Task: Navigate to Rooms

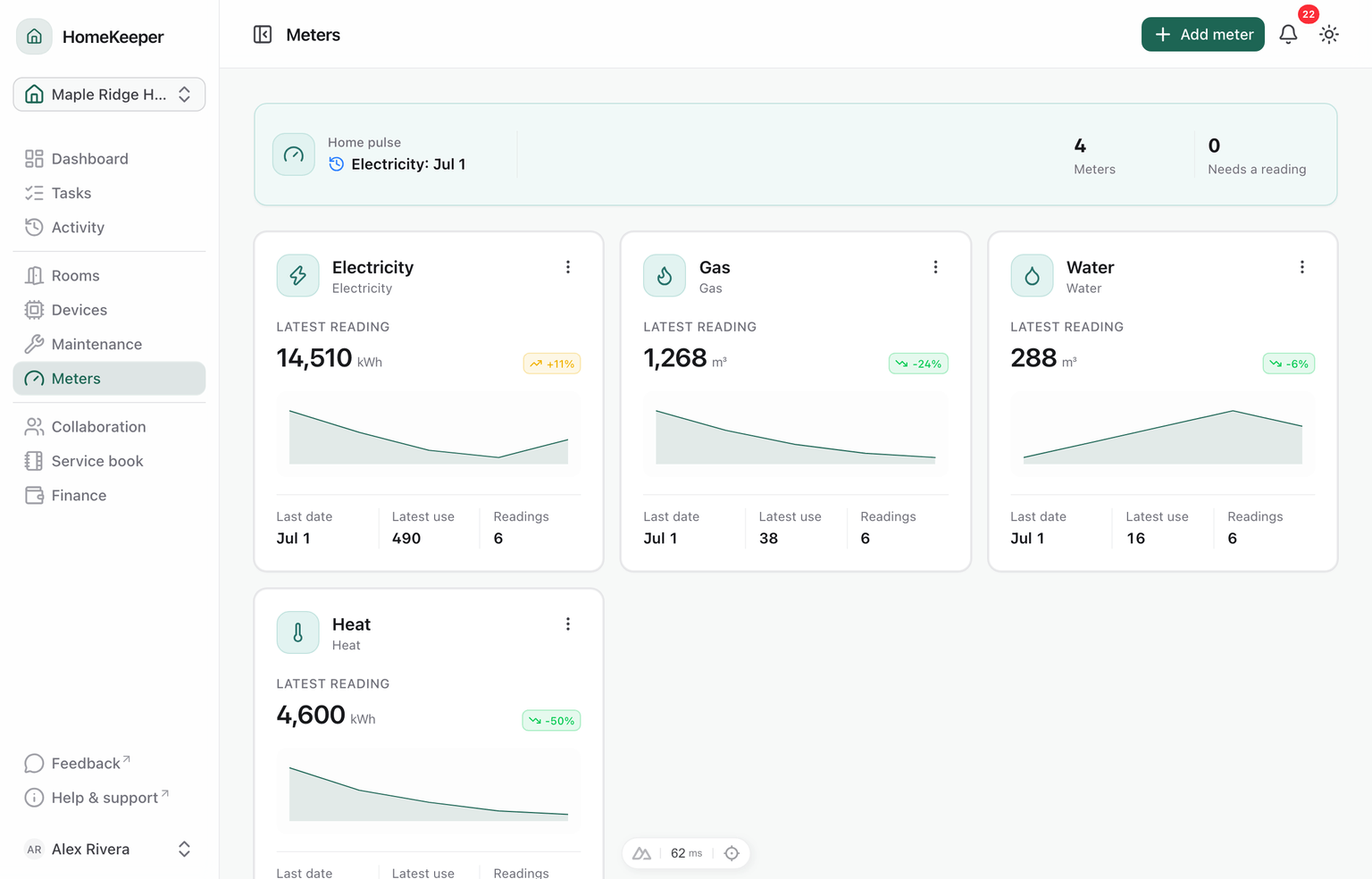Action: (109, 276)
